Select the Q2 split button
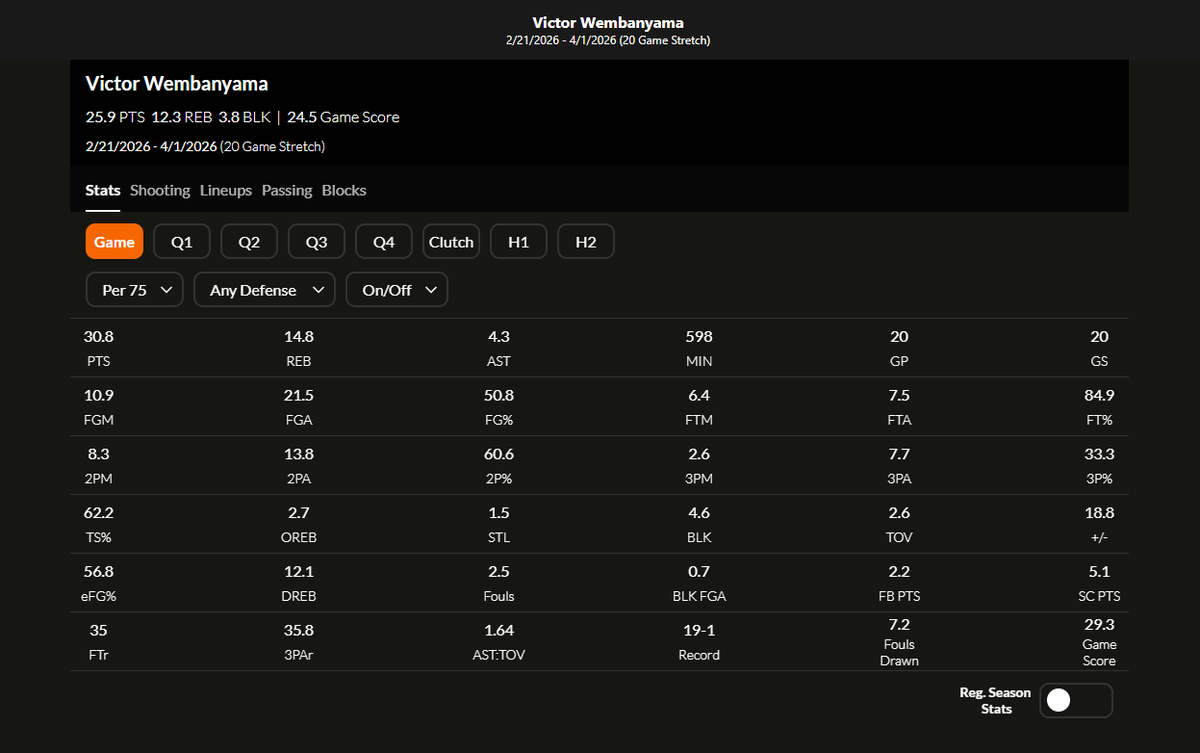 pos(249,242)
